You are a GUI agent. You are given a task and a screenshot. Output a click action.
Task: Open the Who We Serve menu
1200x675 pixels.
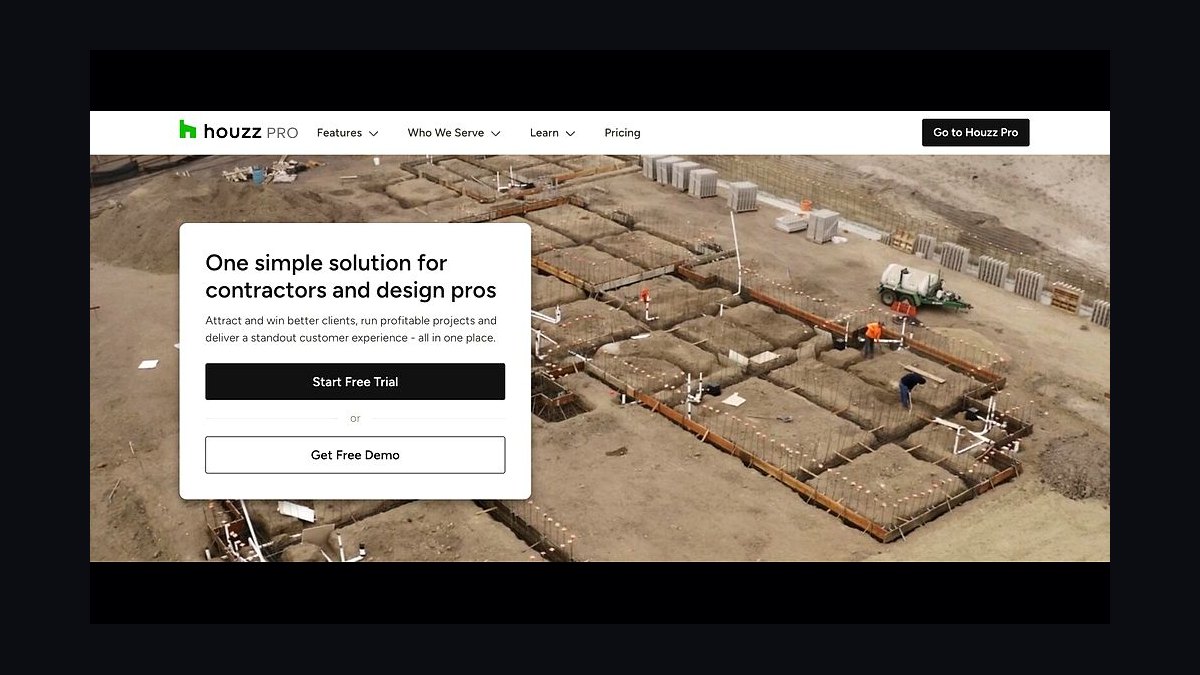pyautogui.click(x=445, y=133)
